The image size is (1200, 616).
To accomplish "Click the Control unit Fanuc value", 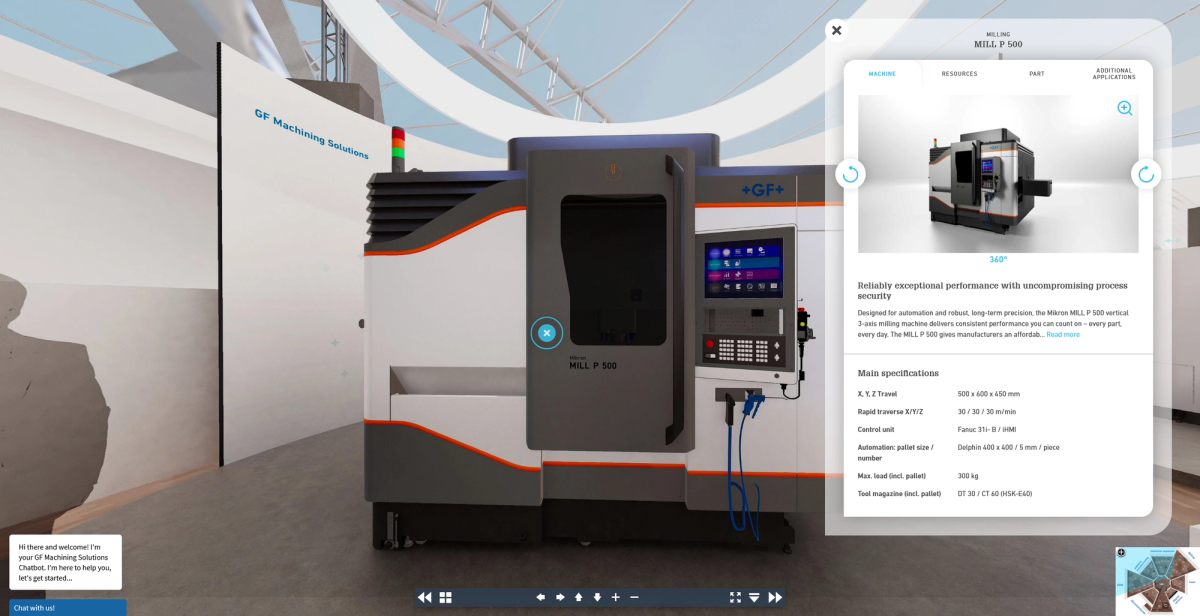I will (x=986, y=429).
